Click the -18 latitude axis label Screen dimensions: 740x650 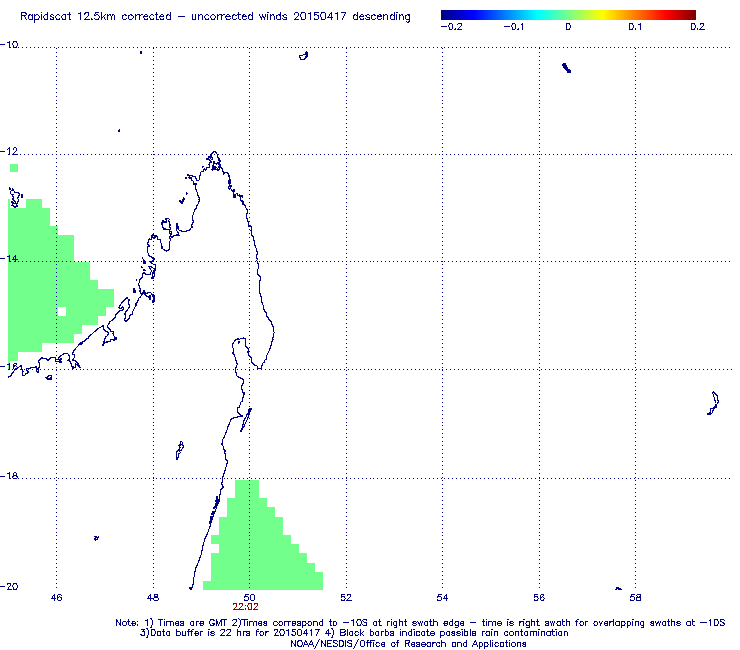coord(9,476)
